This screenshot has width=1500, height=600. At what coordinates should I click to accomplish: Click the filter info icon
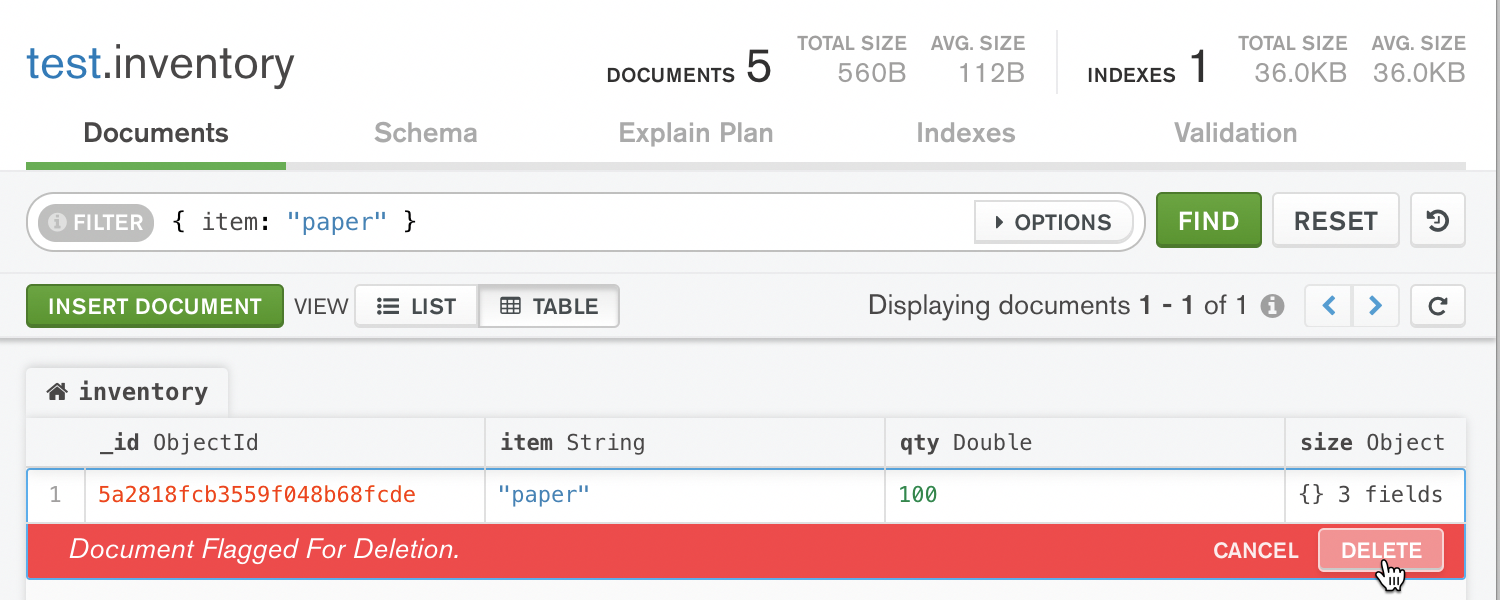point(58,222)
